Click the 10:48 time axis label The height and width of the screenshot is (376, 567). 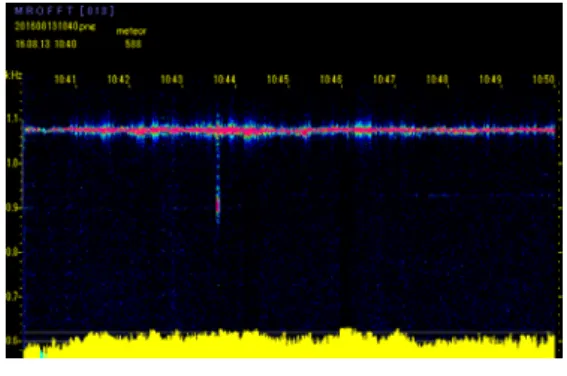437,79
